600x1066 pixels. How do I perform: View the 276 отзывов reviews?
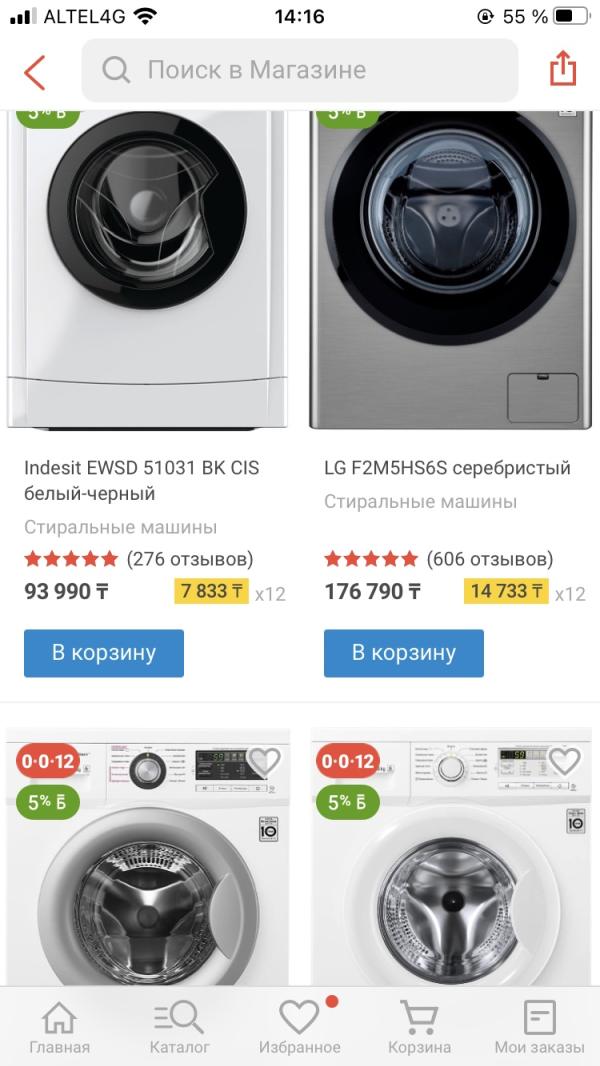point(190,559)
